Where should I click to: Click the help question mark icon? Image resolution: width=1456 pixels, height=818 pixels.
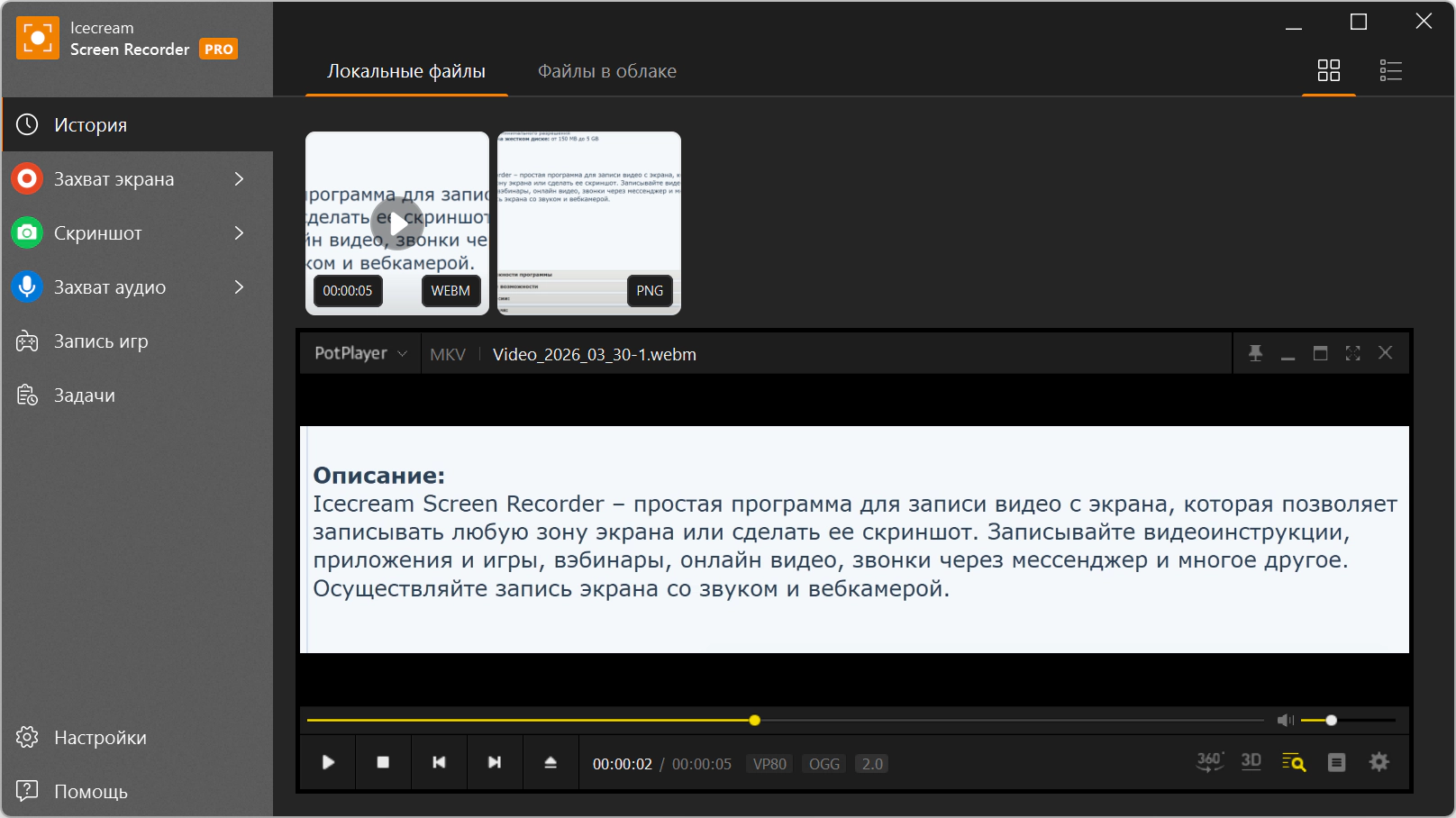click(27, 791)
